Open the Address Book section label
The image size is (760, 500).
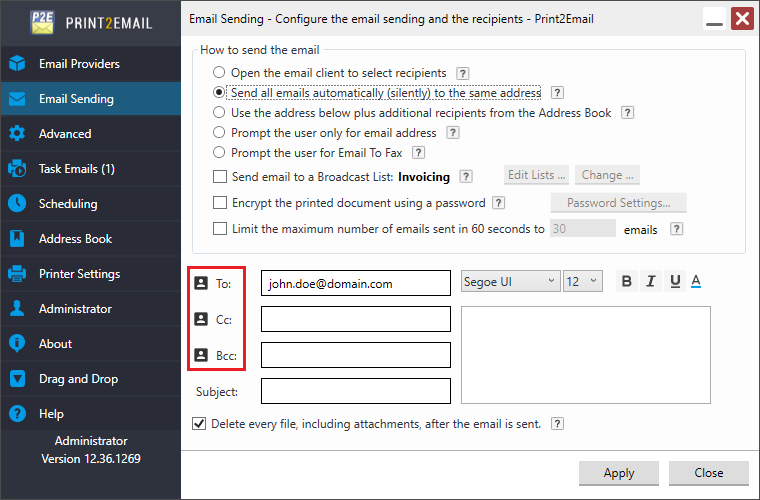pyautogui.click(x=75, y=238)
